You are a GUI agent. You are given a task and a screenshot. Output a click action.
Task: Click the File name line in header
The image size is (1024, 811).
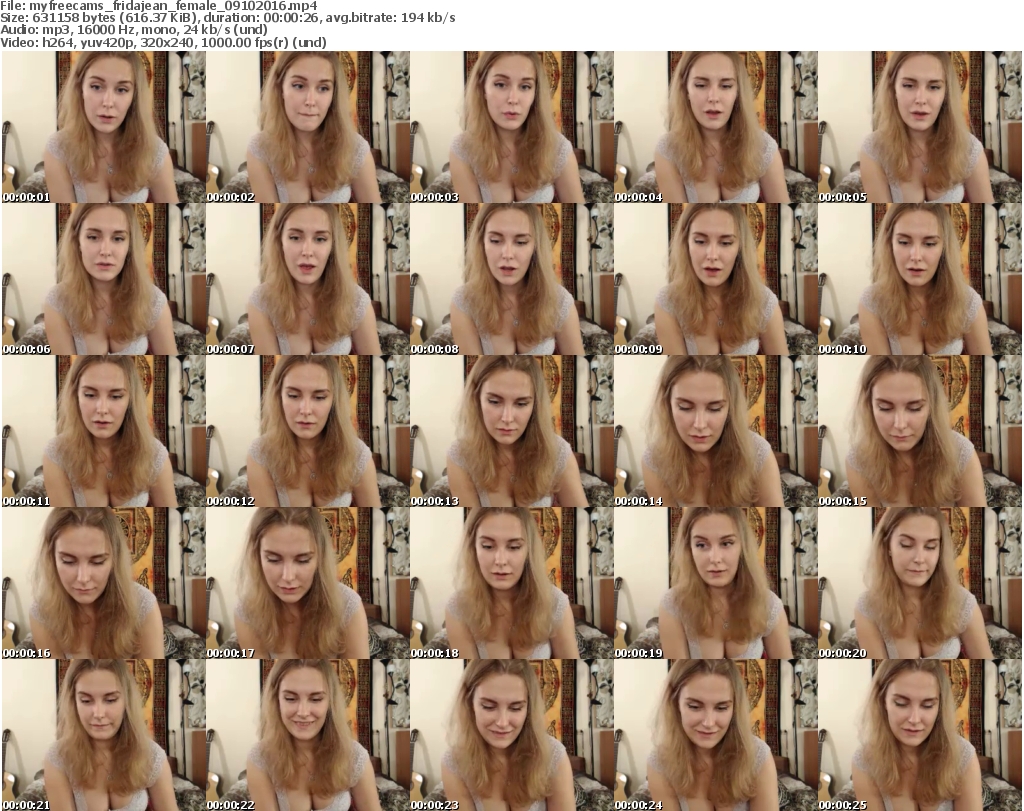point(160,6)
